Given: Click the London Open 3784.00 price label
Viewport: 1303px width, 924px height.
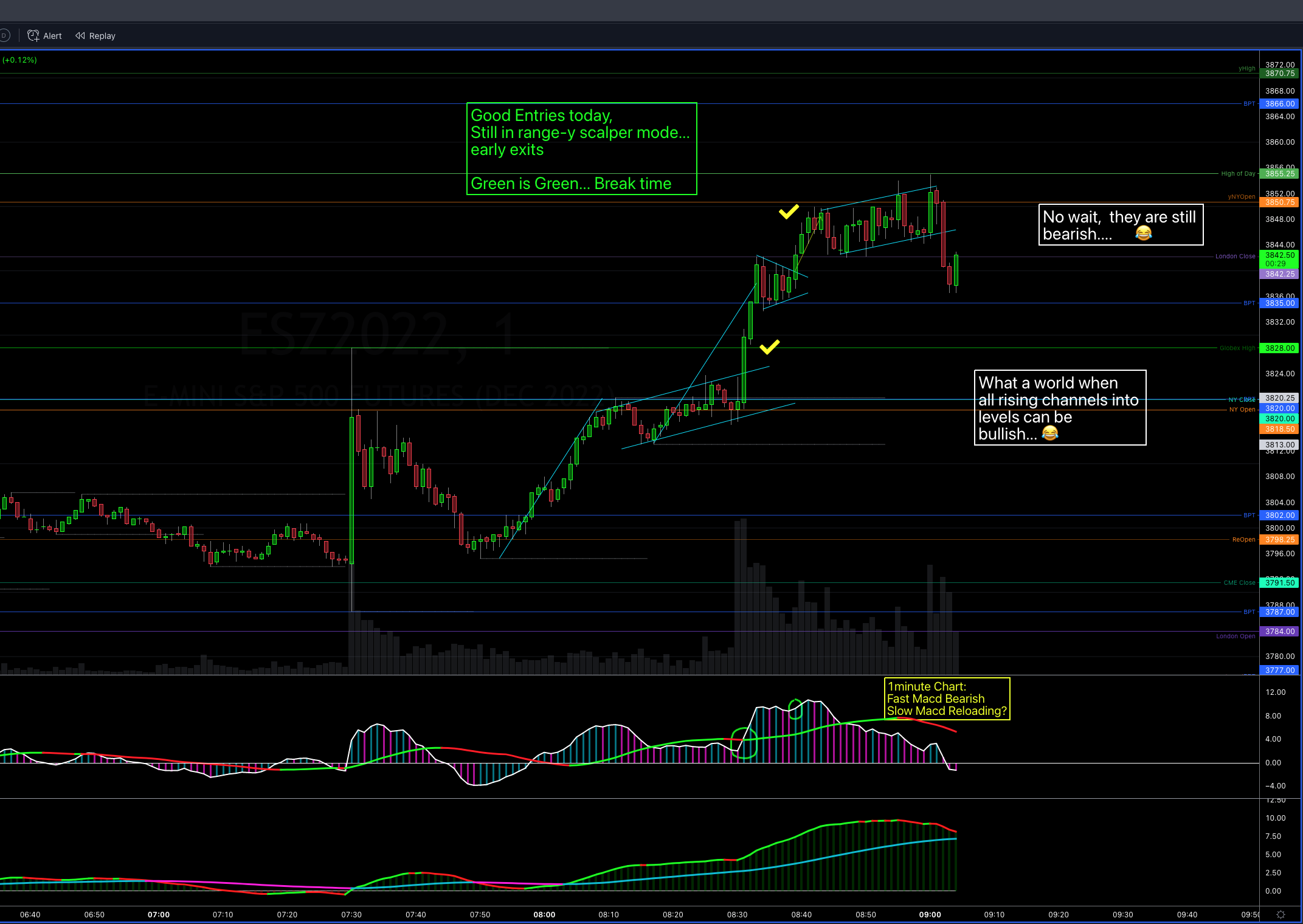Looking at the screenshot, I should coord(1279,632).
